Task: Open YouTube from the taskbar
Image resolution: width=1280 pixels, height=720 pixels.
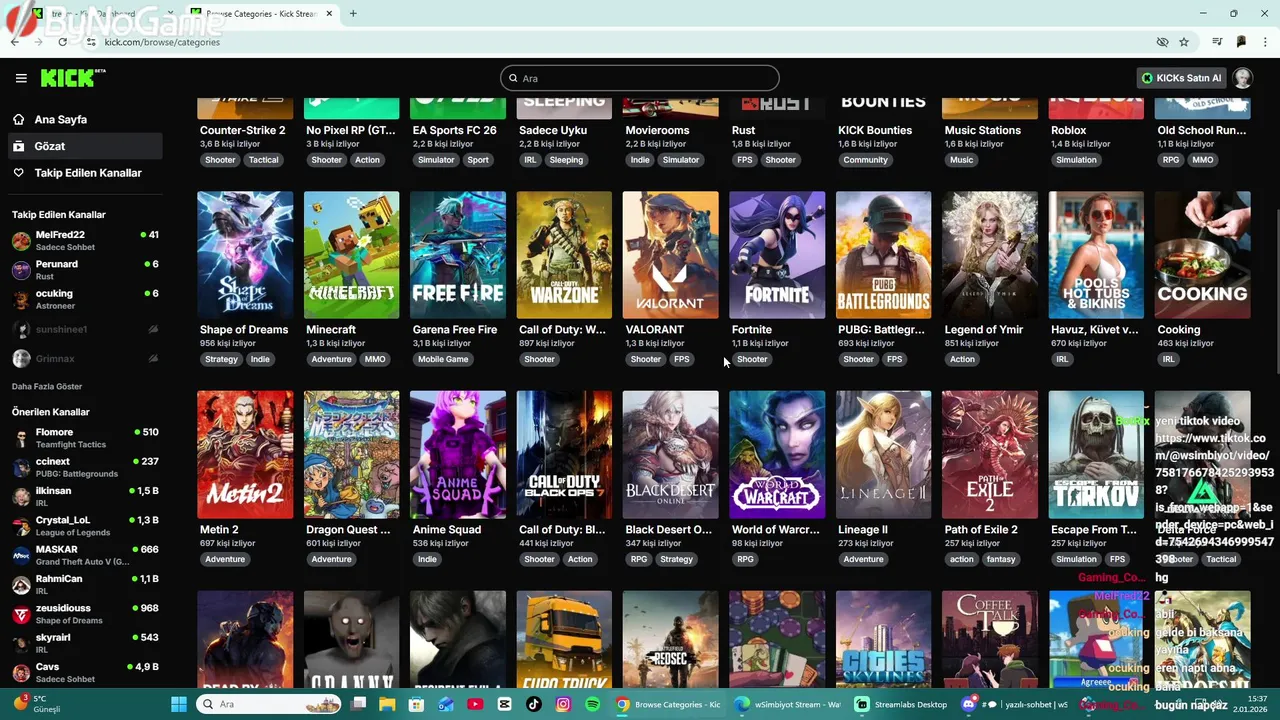Action: pos(475,704)
